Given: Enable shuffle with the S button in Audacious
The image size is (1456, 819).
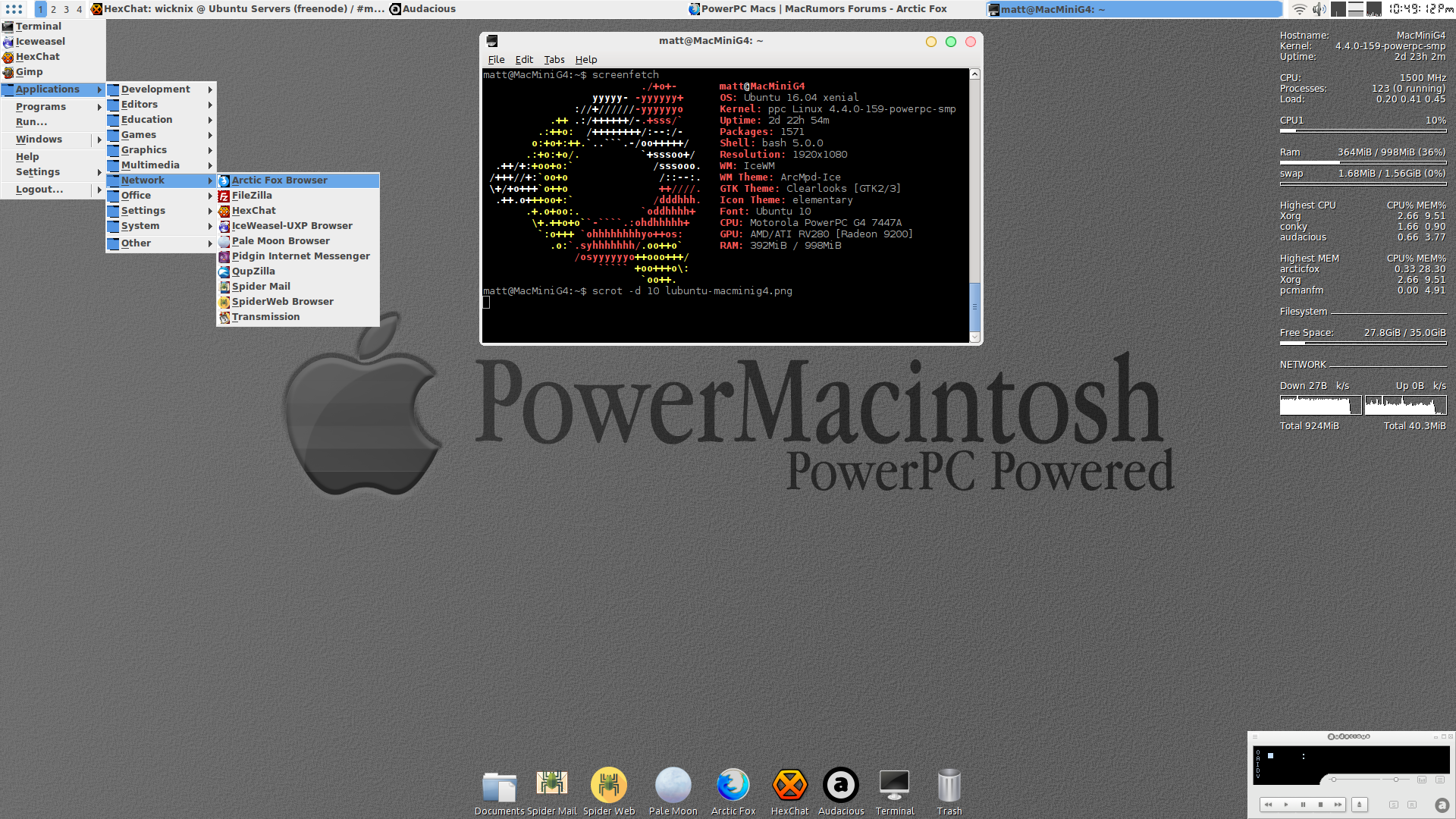Looking at the screenshot, I should 1394,805.
